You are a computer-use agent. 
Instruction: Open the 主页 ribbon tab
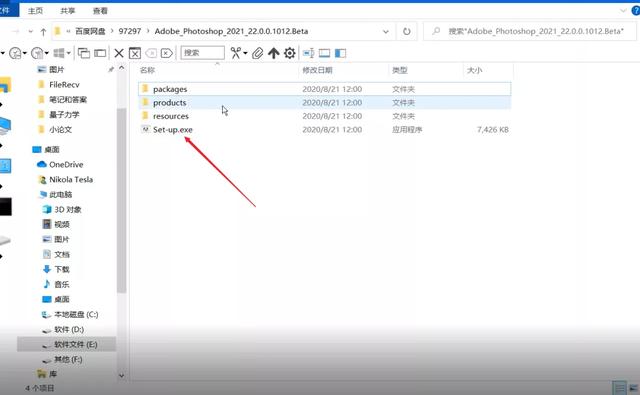click(35, 11)
